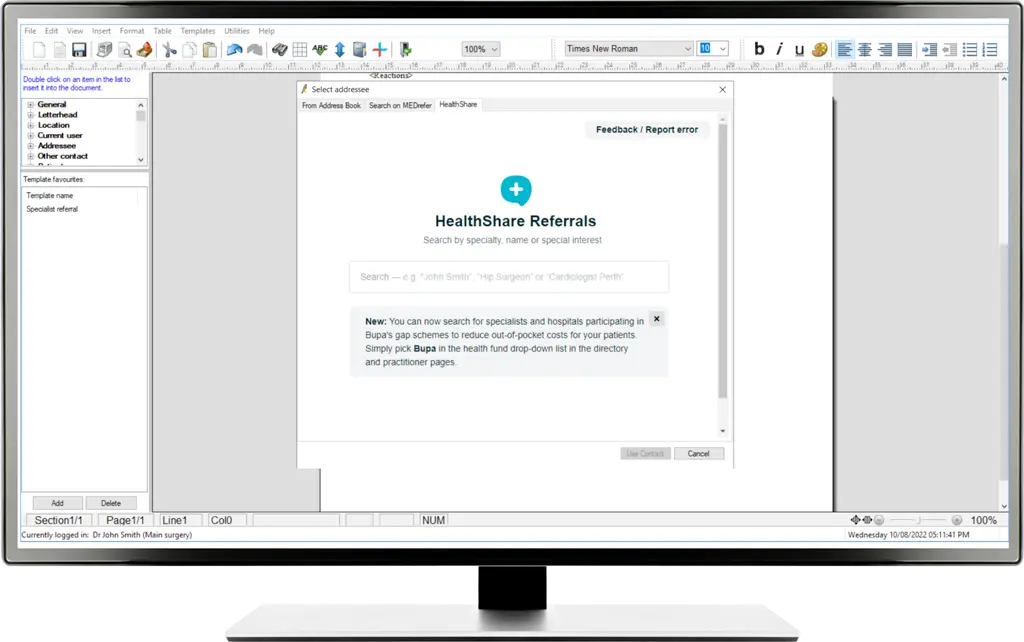1024x642 pixels.
Task: Click the zoom slider in the status bar
Action: pos(917,520)
